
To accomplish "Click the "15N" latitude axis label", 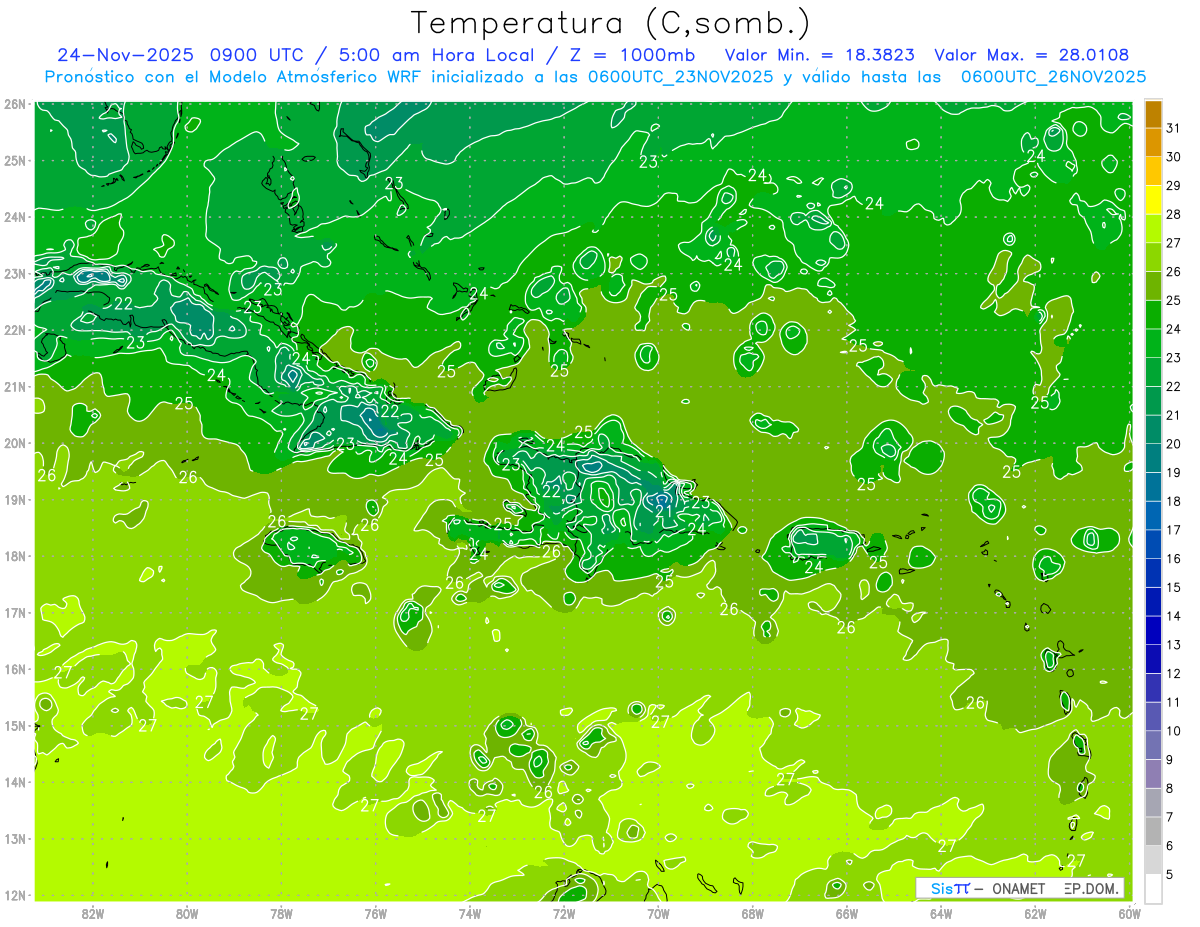I will tap(15, 725).
